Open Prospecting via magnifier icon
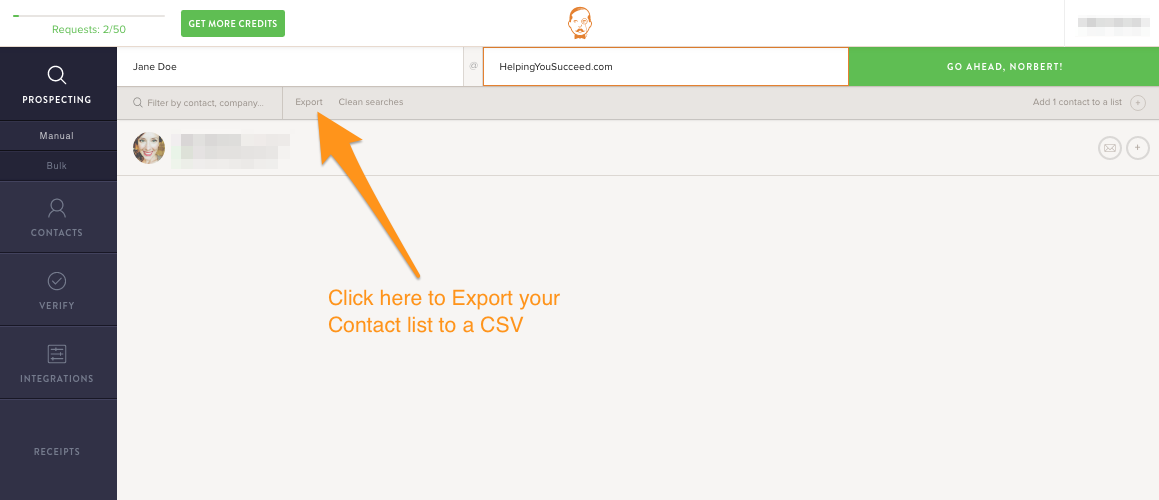 (x=57, y=75)
